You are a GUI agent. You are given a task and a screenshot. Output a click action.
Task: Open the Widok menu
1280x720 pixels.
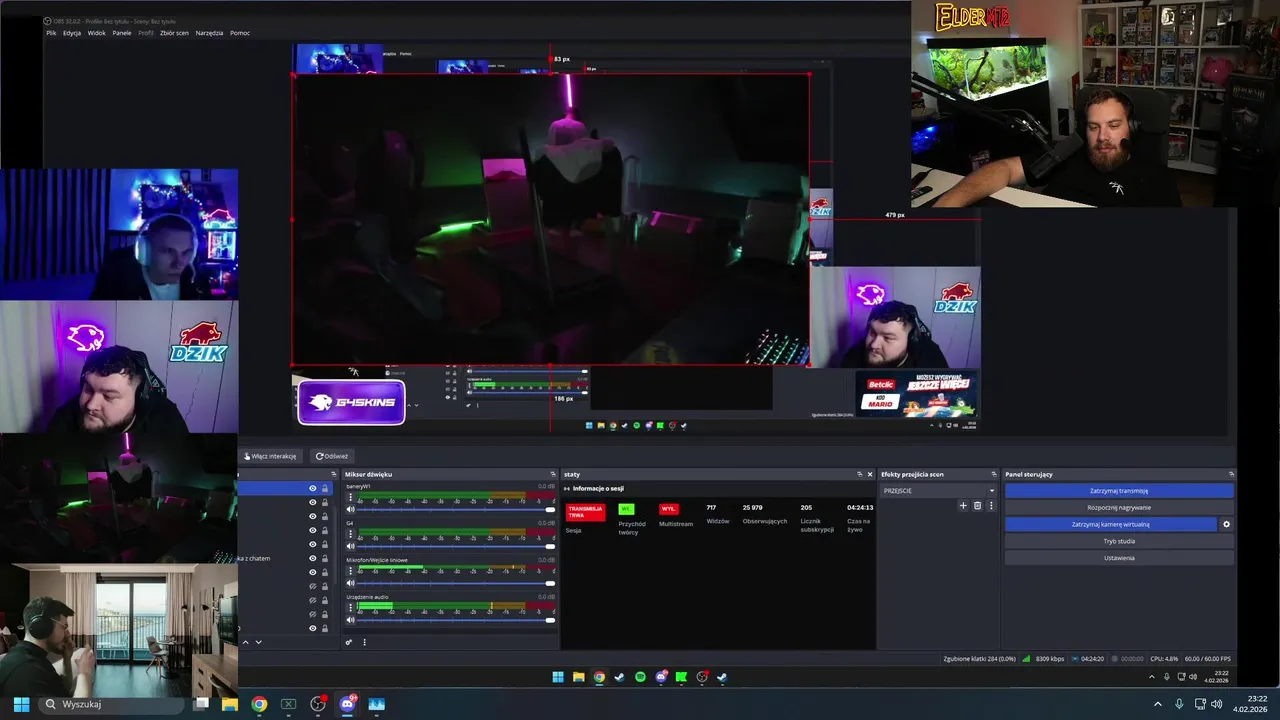coord(97,33)
